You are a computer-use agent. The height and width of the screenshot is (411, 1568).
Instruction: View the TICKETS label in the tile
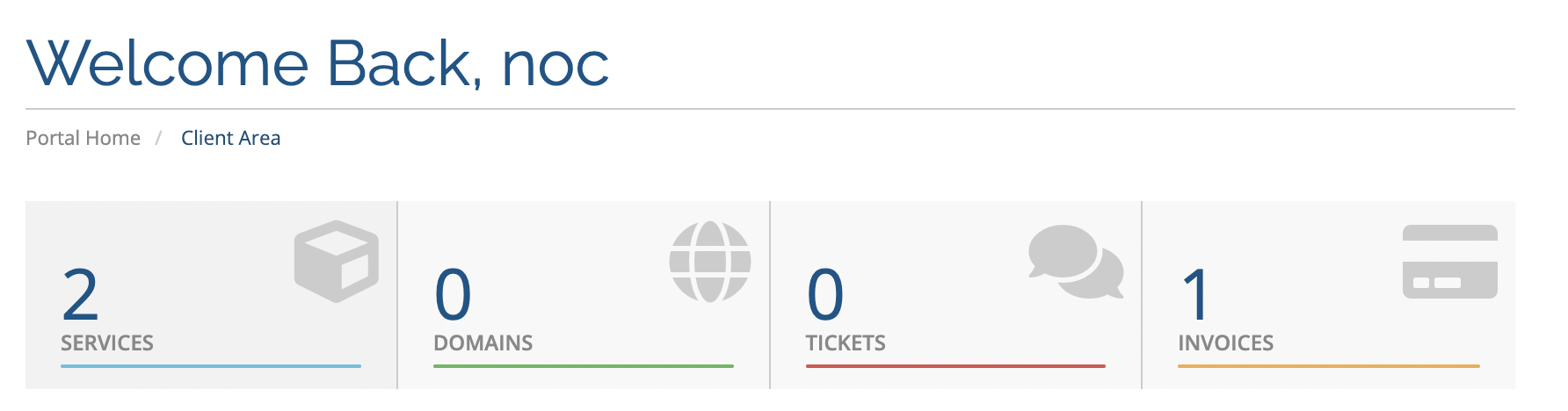(x=846, y=342)
